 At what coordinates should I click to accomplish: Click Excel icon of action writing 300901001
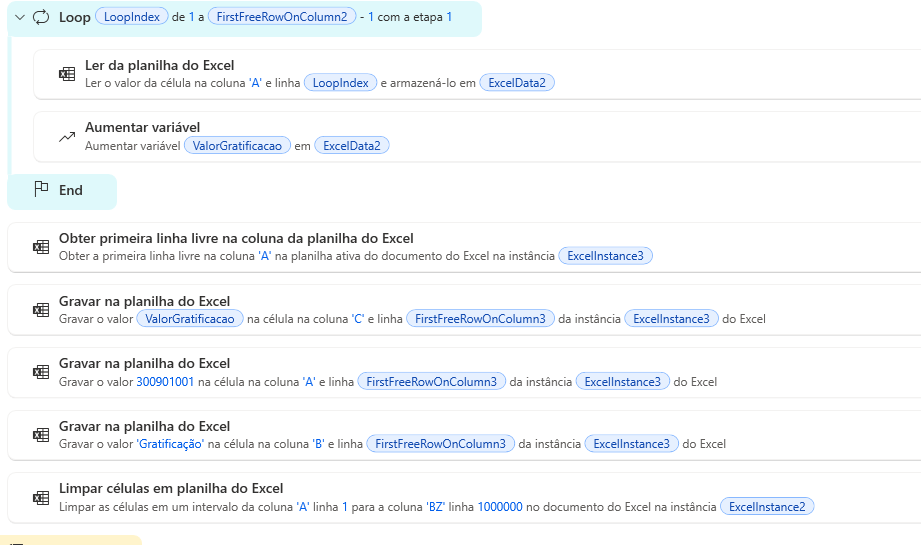coord(41,372)
